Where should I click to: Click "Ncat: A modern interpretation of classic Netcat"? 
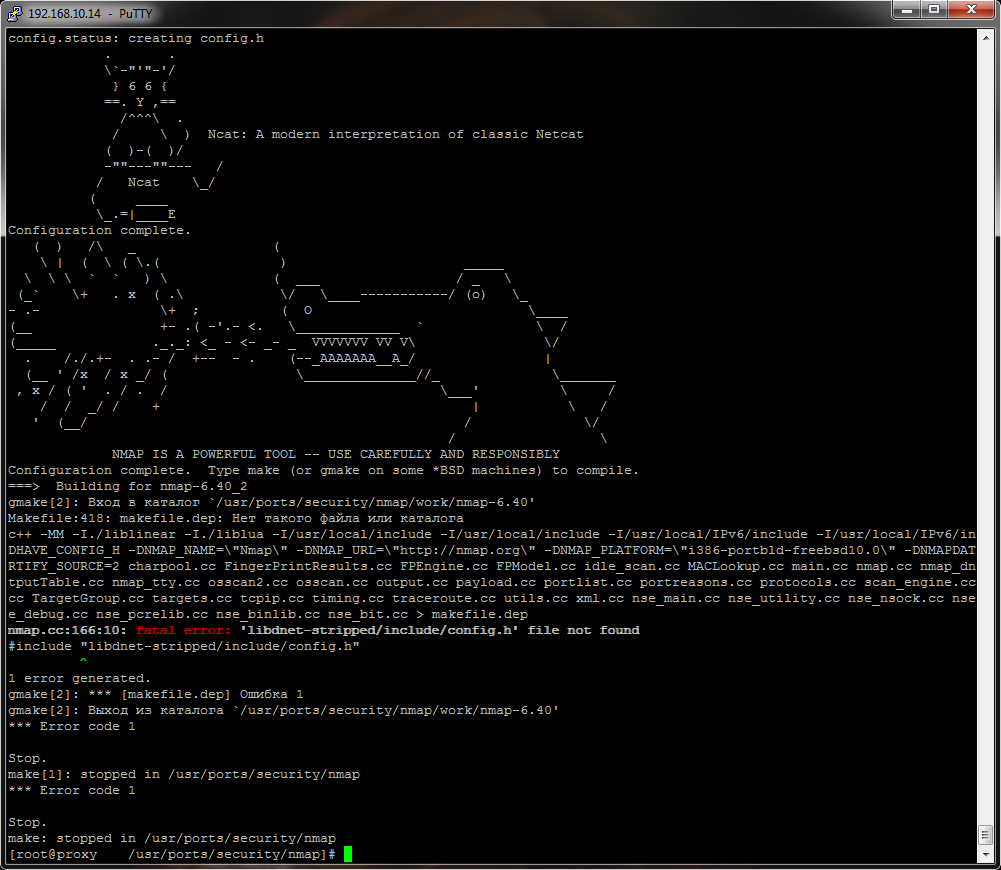(x=395, y=134)
